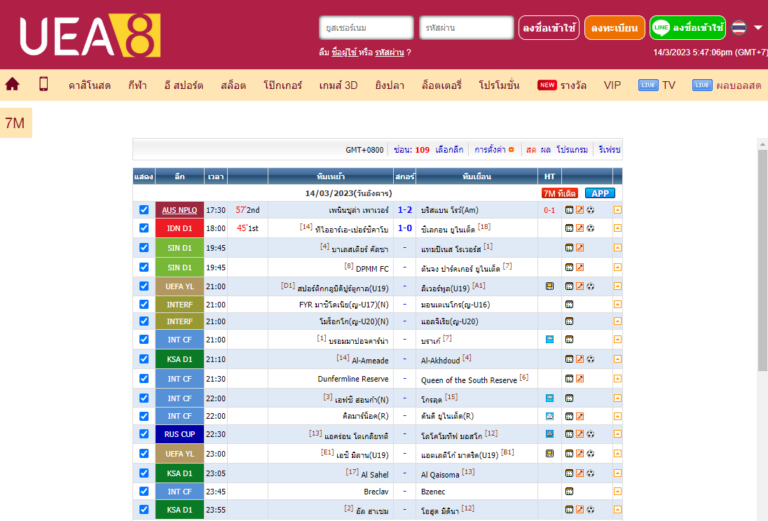This screenshot has height=521, width=768.
Task: Uncheck the RUS CUP match checkbox
Action: click(x=144, y=433)
